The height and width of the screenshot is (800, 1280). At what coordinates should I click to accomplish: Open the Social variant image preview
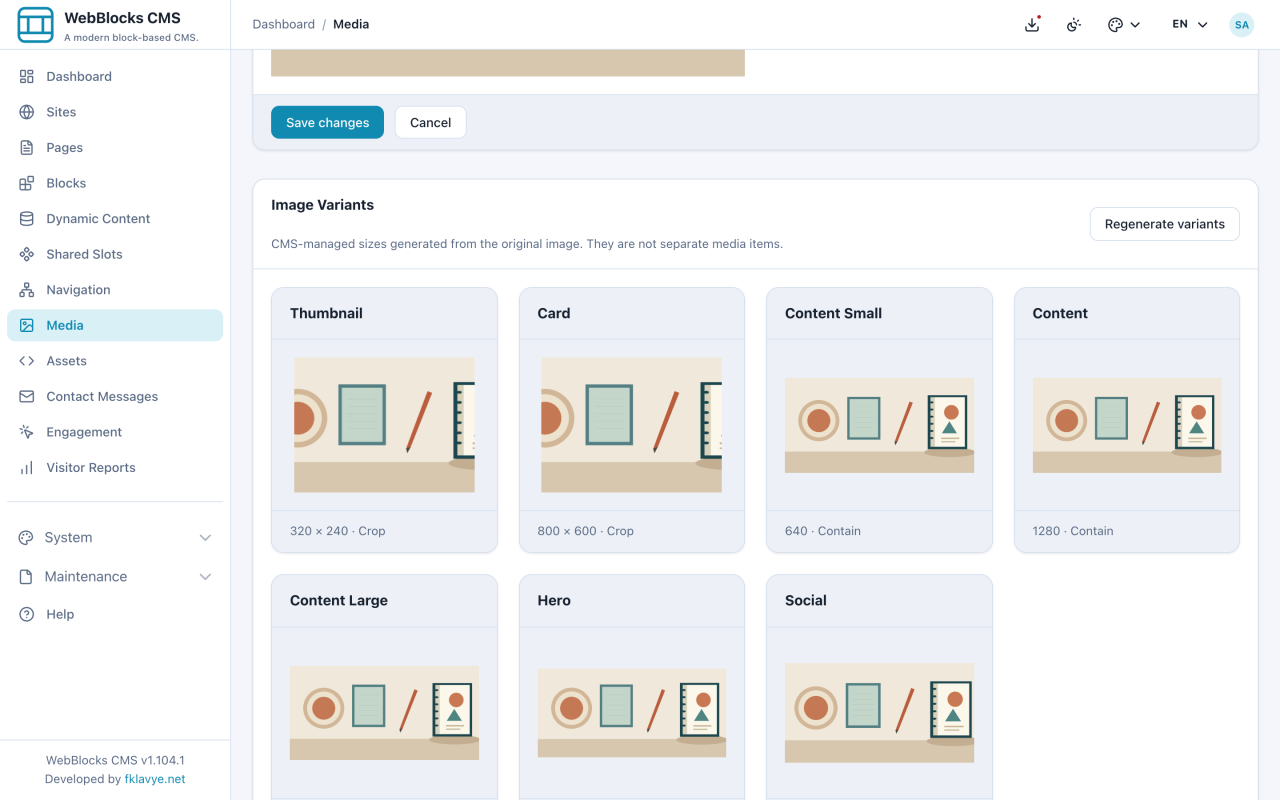(879, 713)
